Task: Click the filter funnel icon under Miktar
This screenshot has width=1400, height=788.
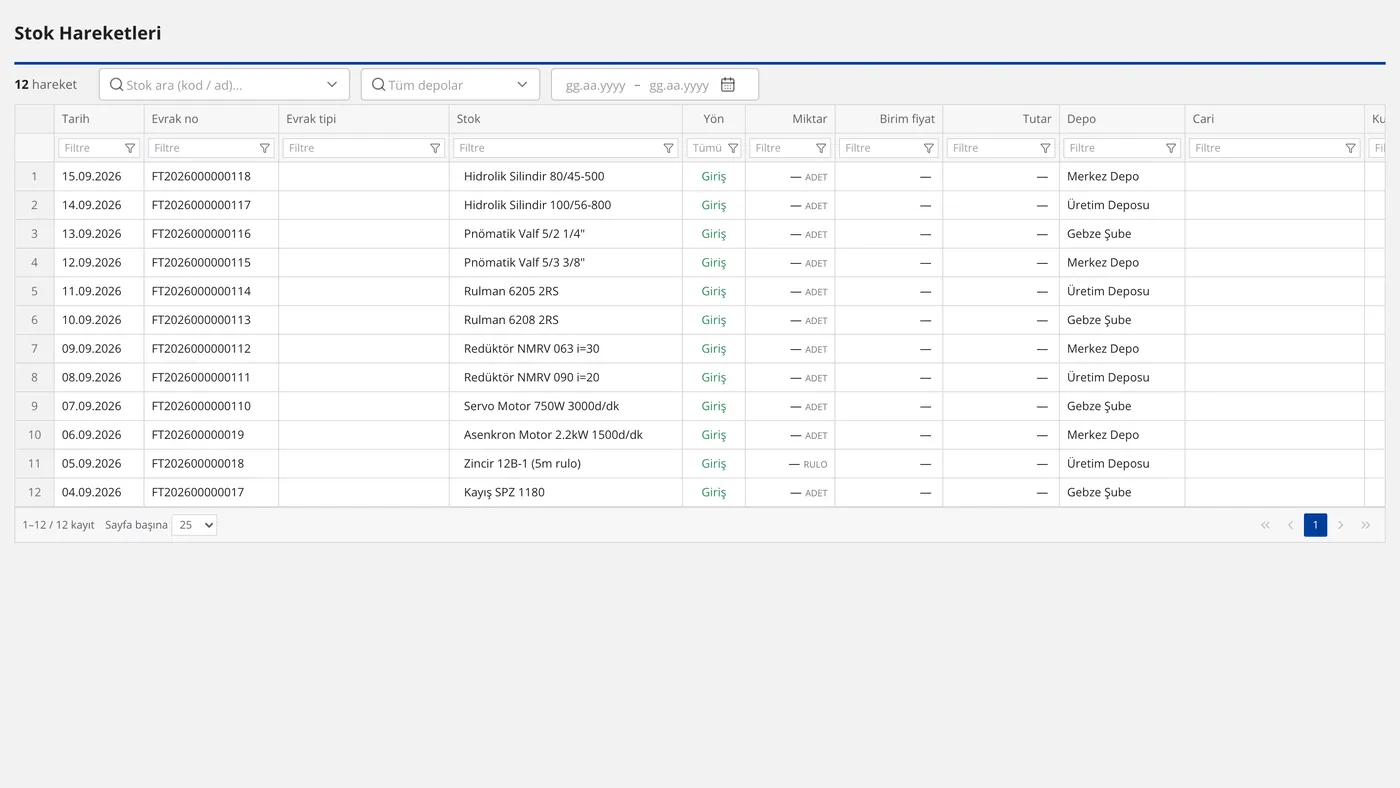Action: pos(821,148)
